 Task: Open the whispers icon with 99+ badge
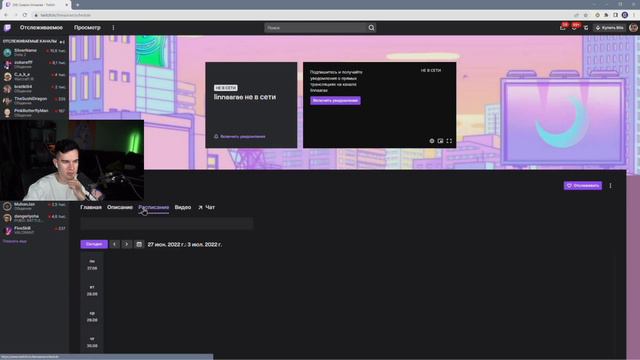pyautogui.click(x=574, y=27)
